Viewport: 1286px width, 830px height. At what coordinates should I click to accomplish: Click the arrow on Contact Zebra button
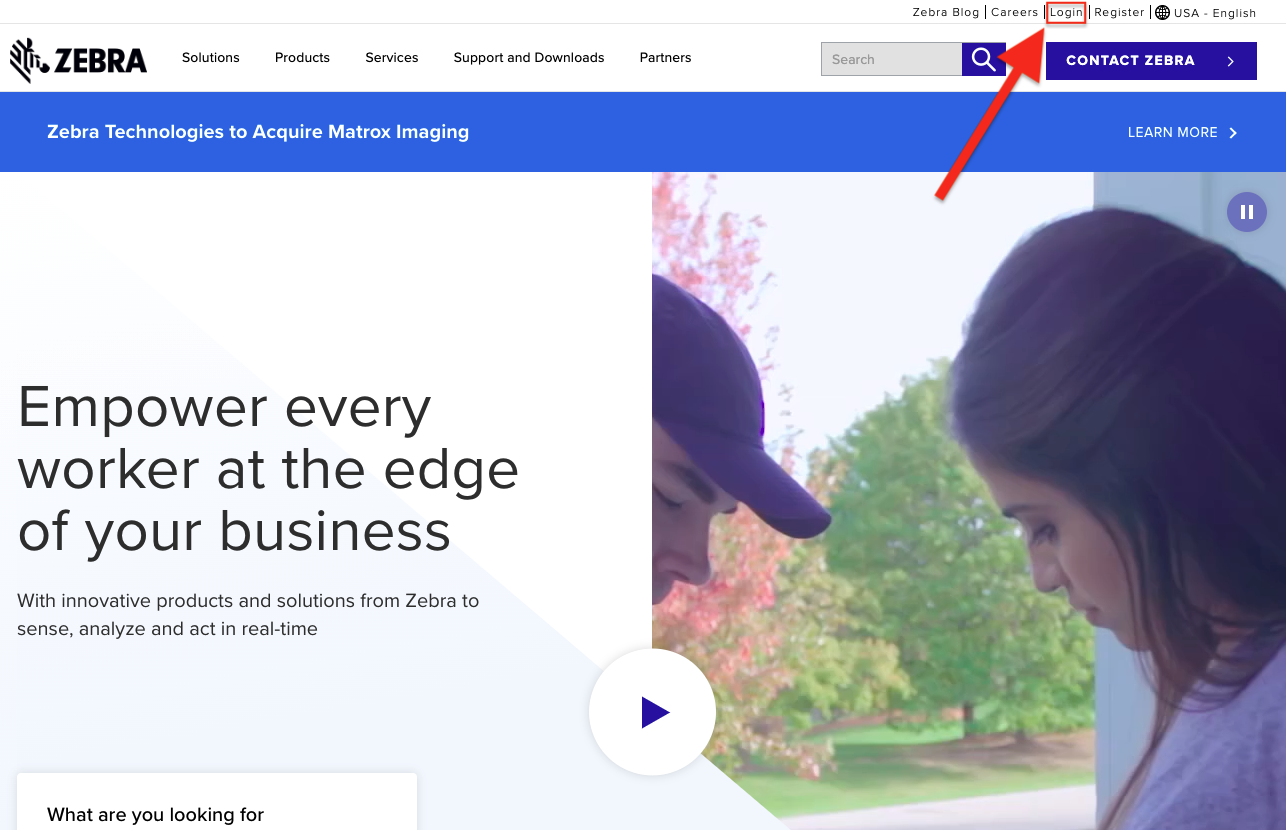[1231, 61]
